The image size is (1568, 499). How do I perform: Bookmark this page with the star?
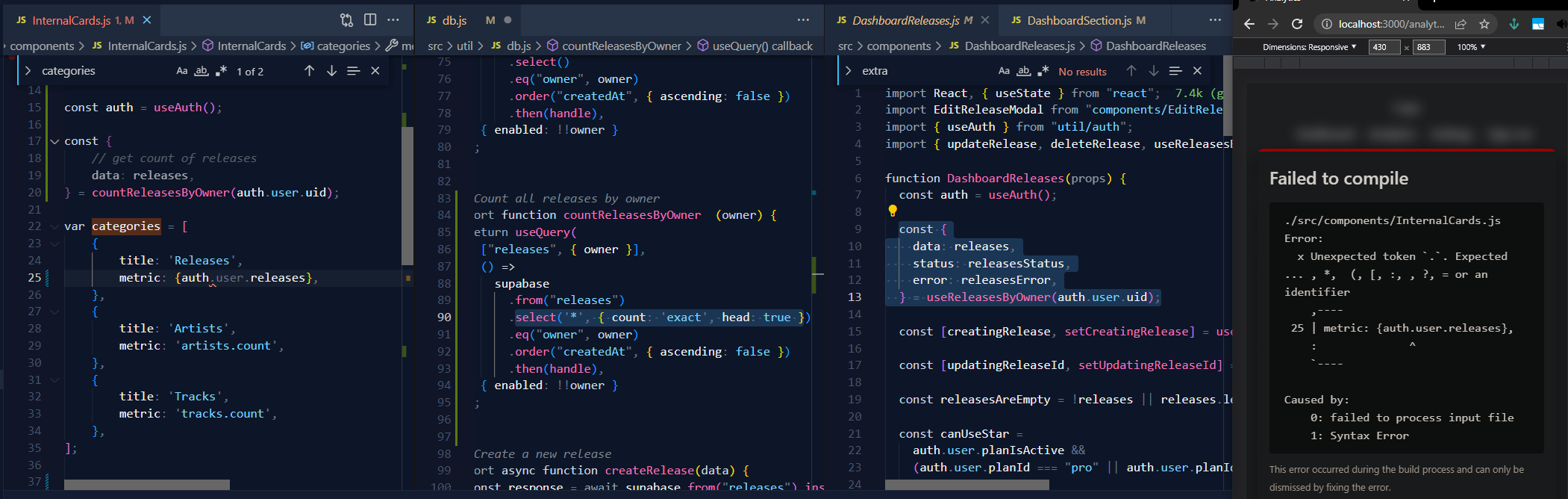coord(1484,24)
